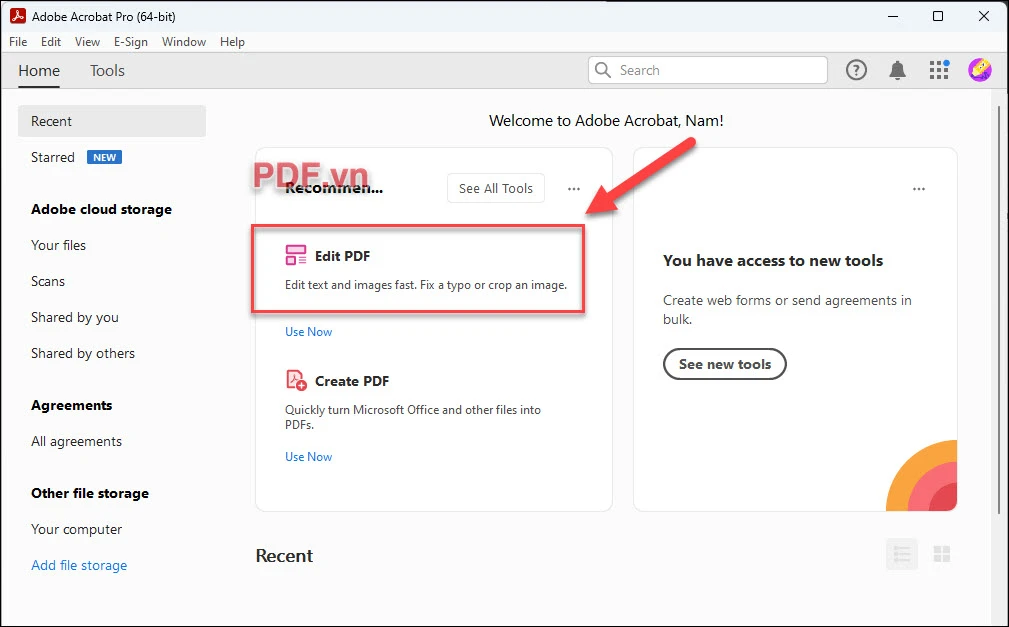
Task: Open Shared by others
Action: pos(83,353)
